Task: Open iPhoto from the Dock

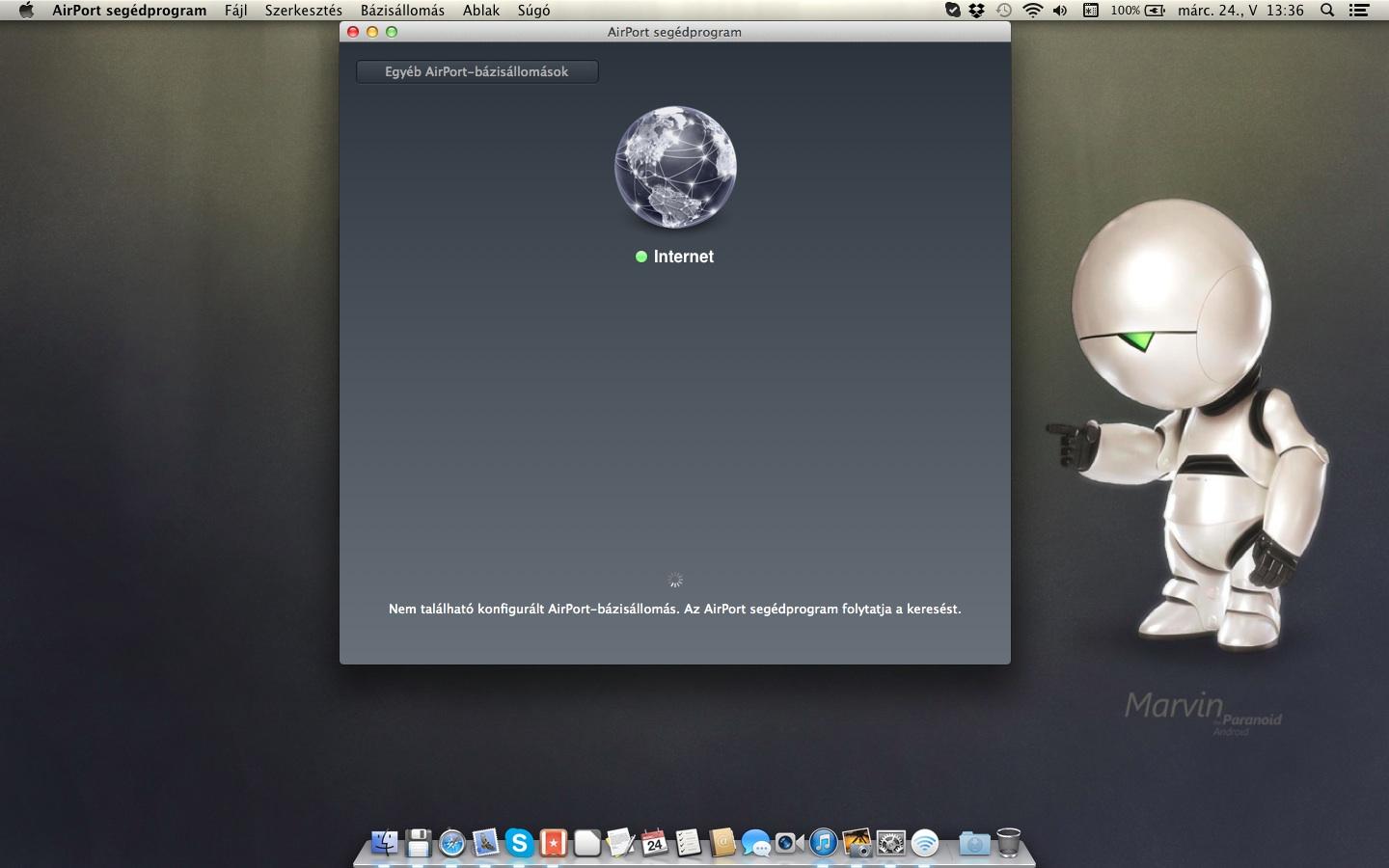Action: (x=857, y=843)
